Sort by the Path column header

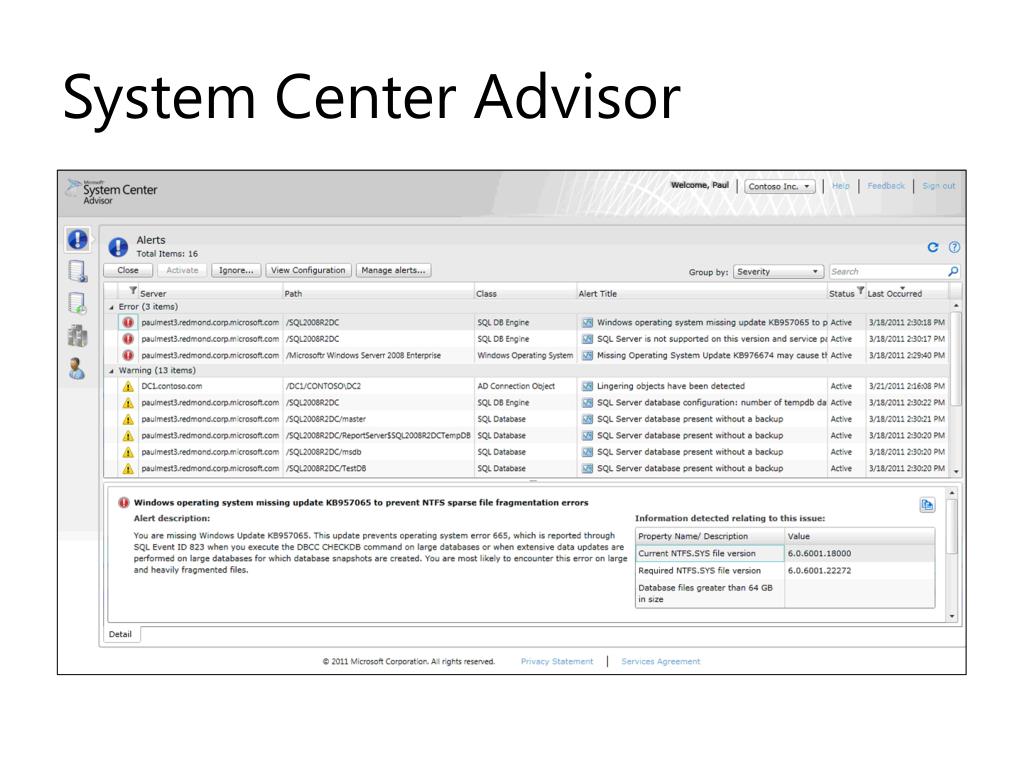(293, 293)
